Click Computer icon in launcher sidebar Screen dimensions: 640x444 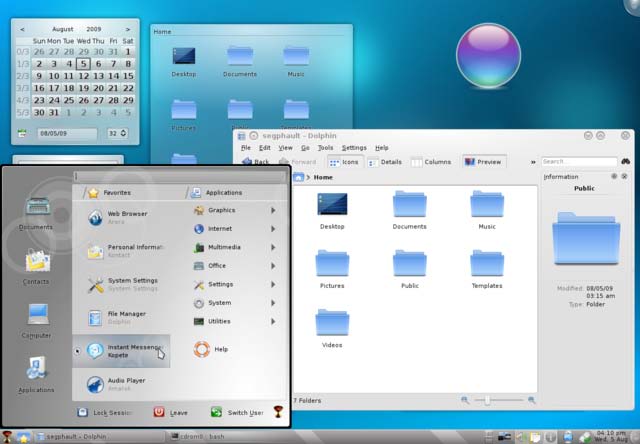click(37, 320)
